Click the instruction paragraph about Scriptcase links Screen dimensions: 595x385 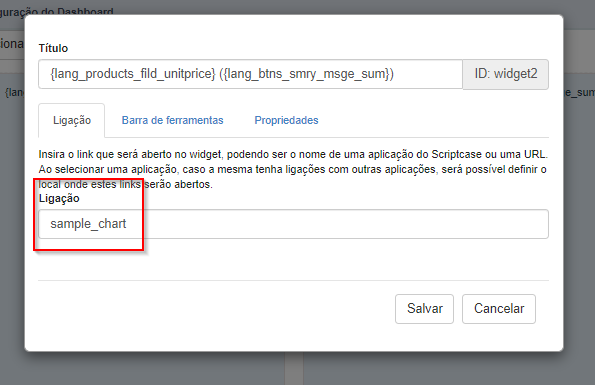[293, 169]
